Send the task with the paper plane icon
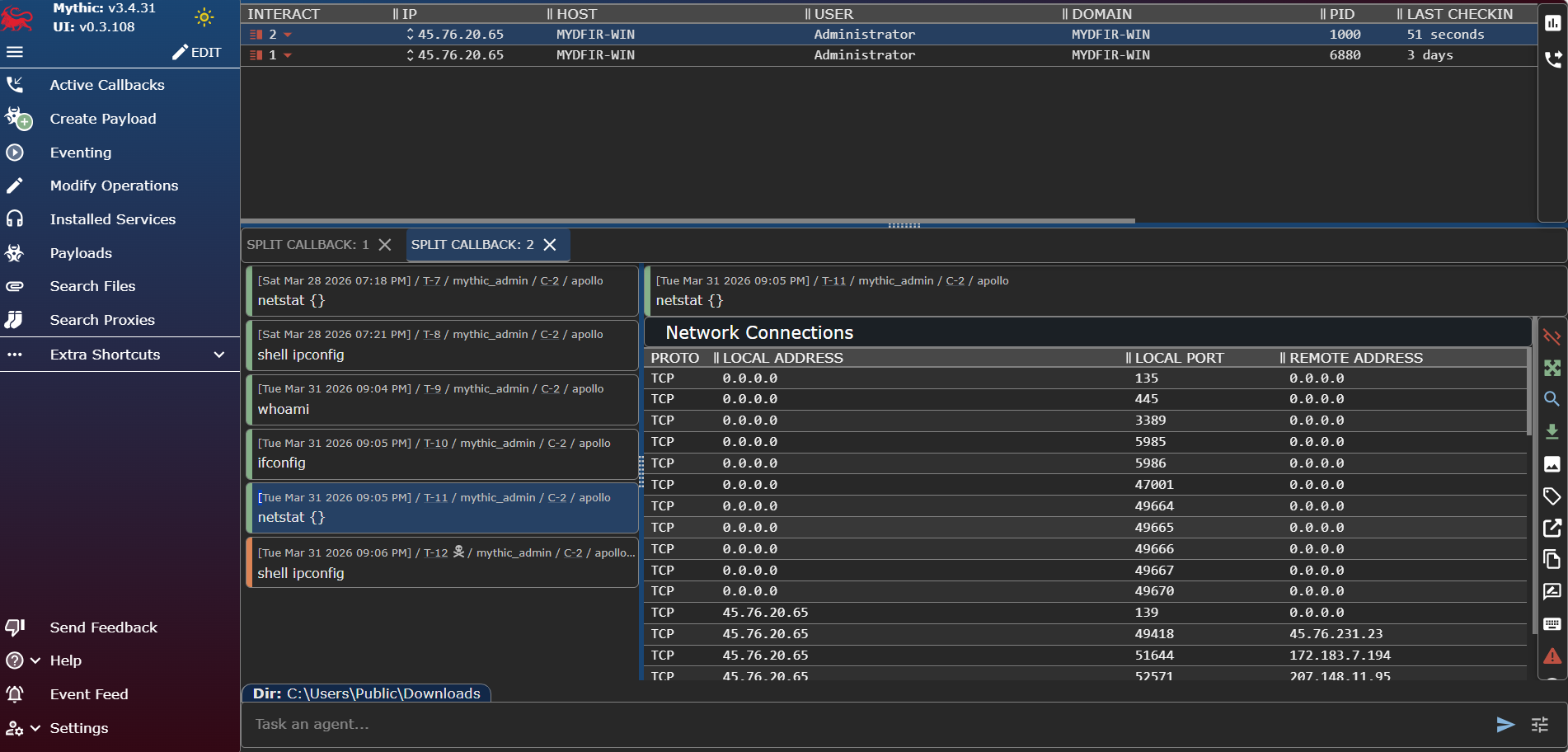Viewport: 1568px width, 752px height. (1505, 724)
